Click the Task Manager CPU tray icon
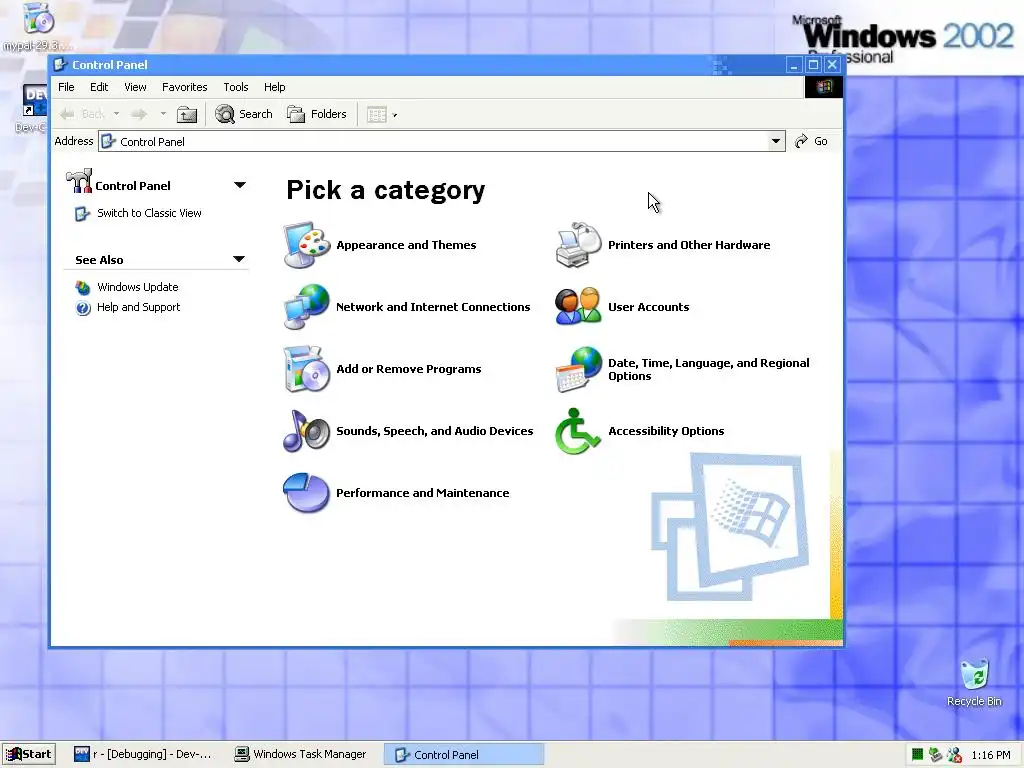This screenshot has height=768, width=1024. click(x=918, y=755)
